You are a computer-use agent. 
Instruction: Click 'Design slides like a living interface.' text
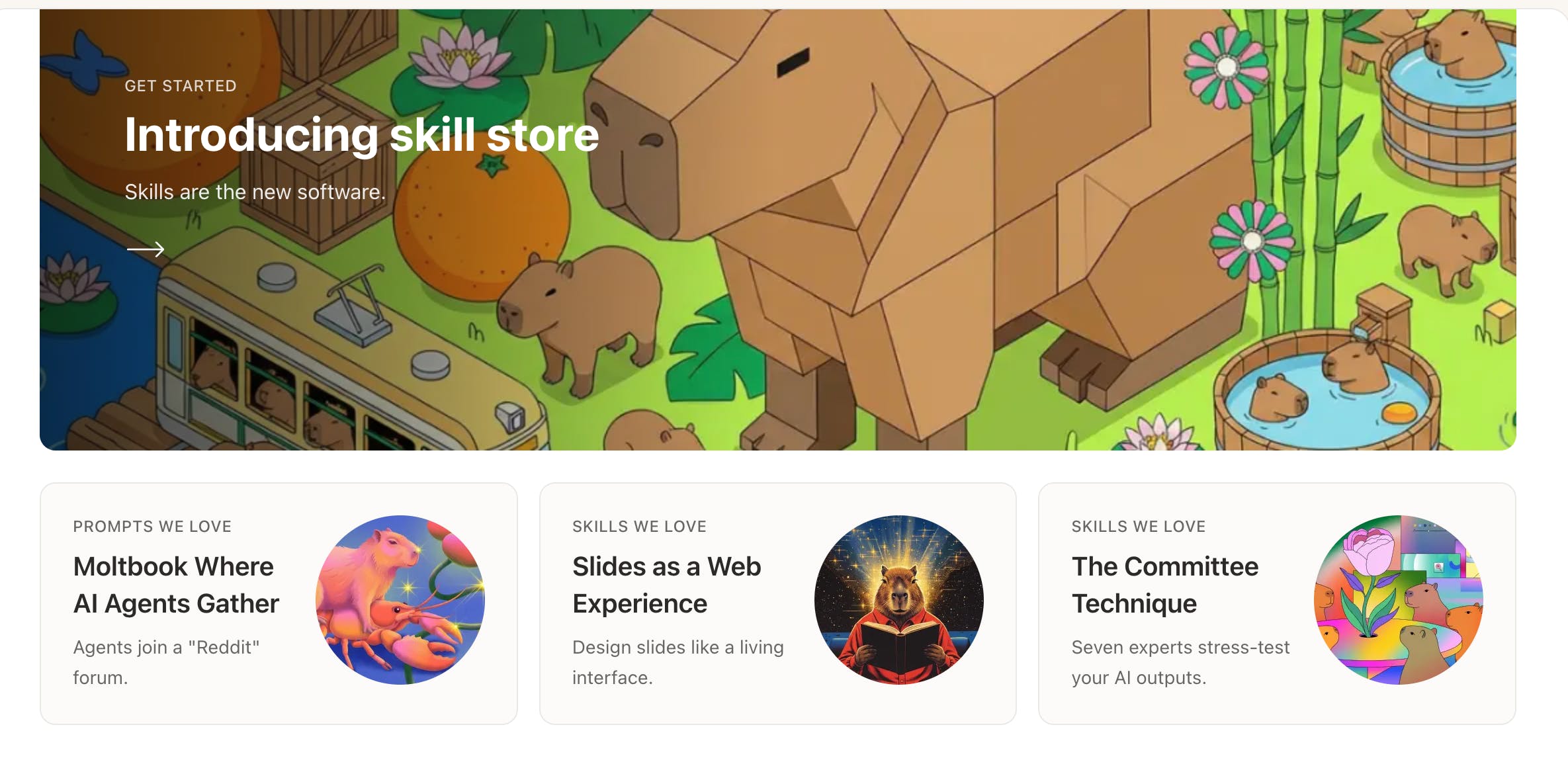click(x=678, y=662)
